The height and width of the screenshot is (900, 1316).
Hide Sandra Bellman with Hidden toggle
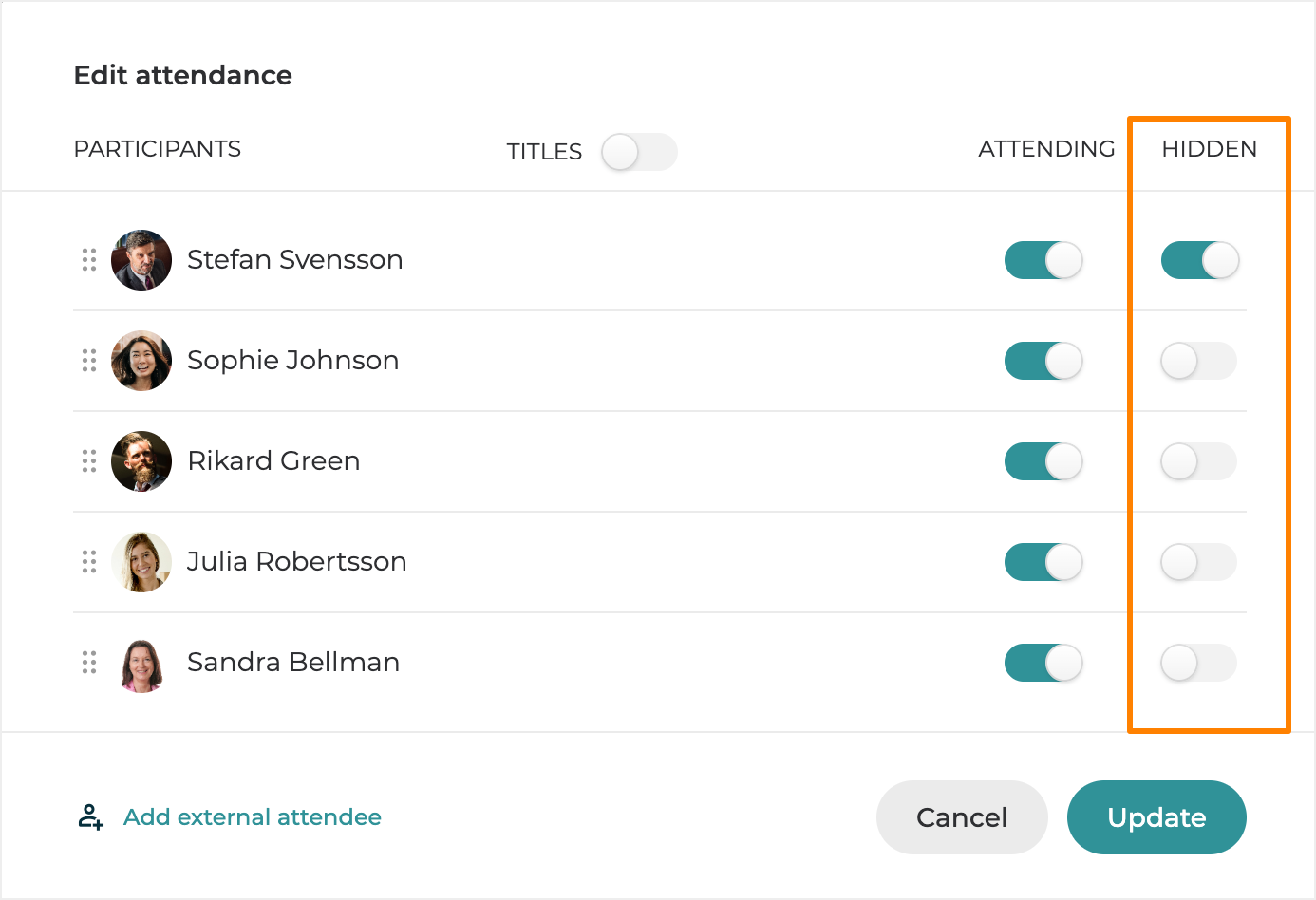(1198, 663)
